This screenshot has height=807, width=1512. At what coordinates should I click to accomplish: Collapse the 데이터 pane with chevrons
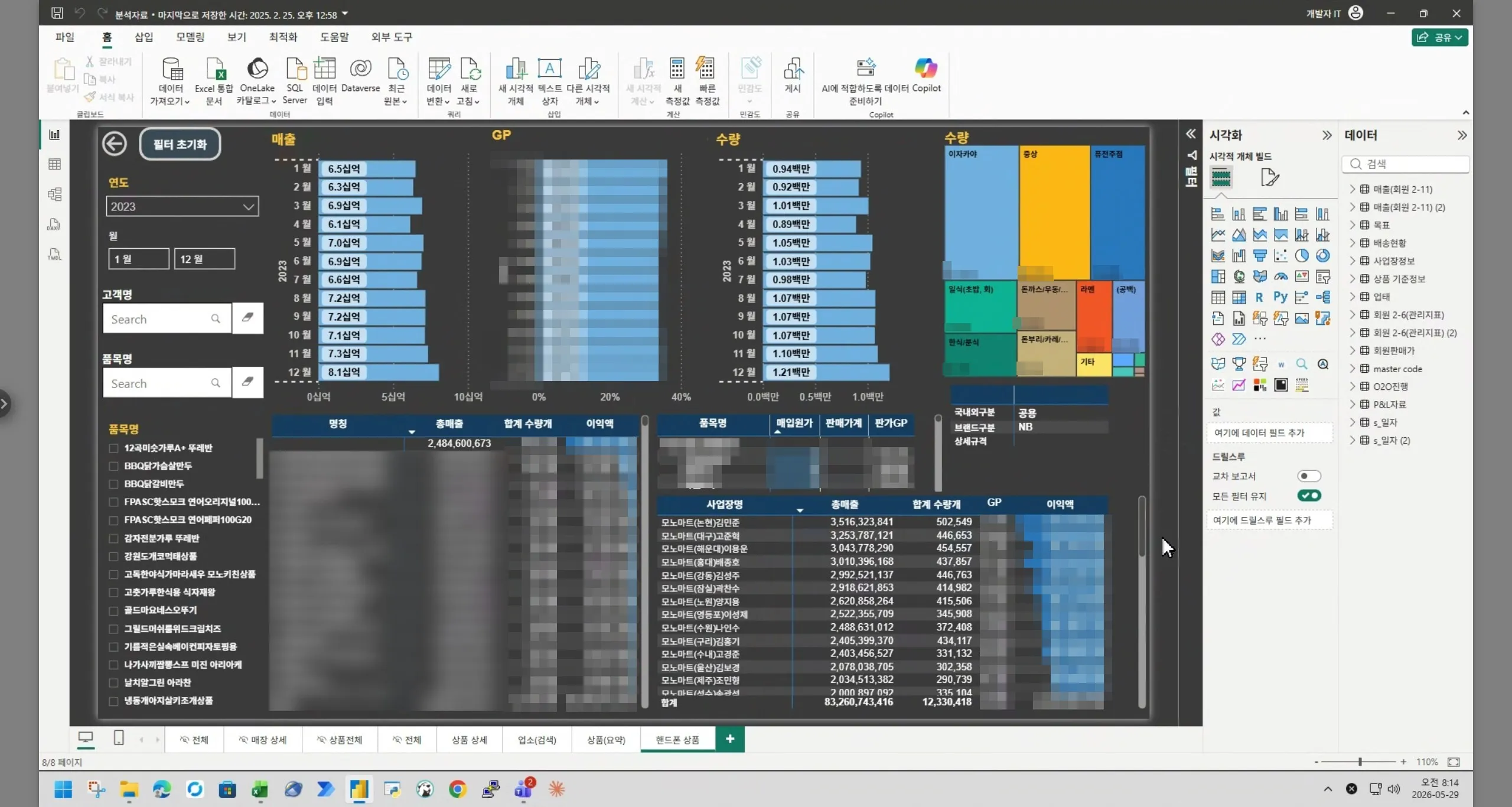(1462, 135)
